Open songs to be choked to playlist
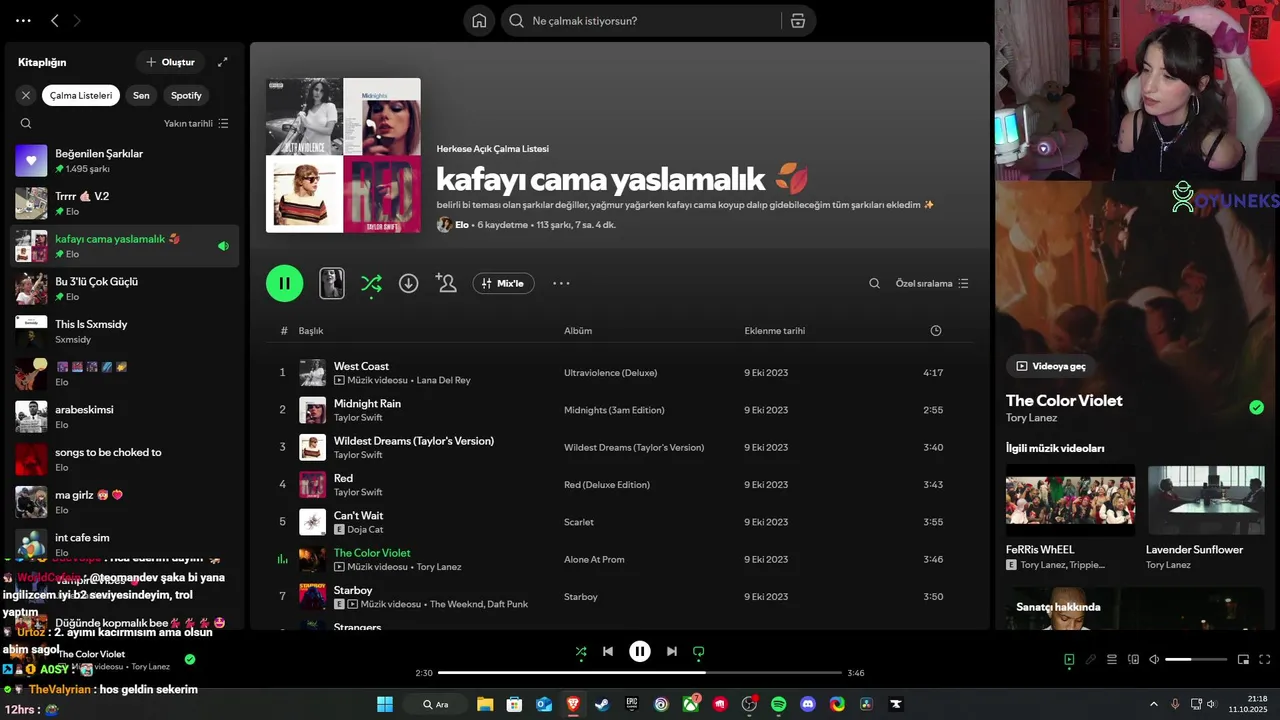 (125, 459)
